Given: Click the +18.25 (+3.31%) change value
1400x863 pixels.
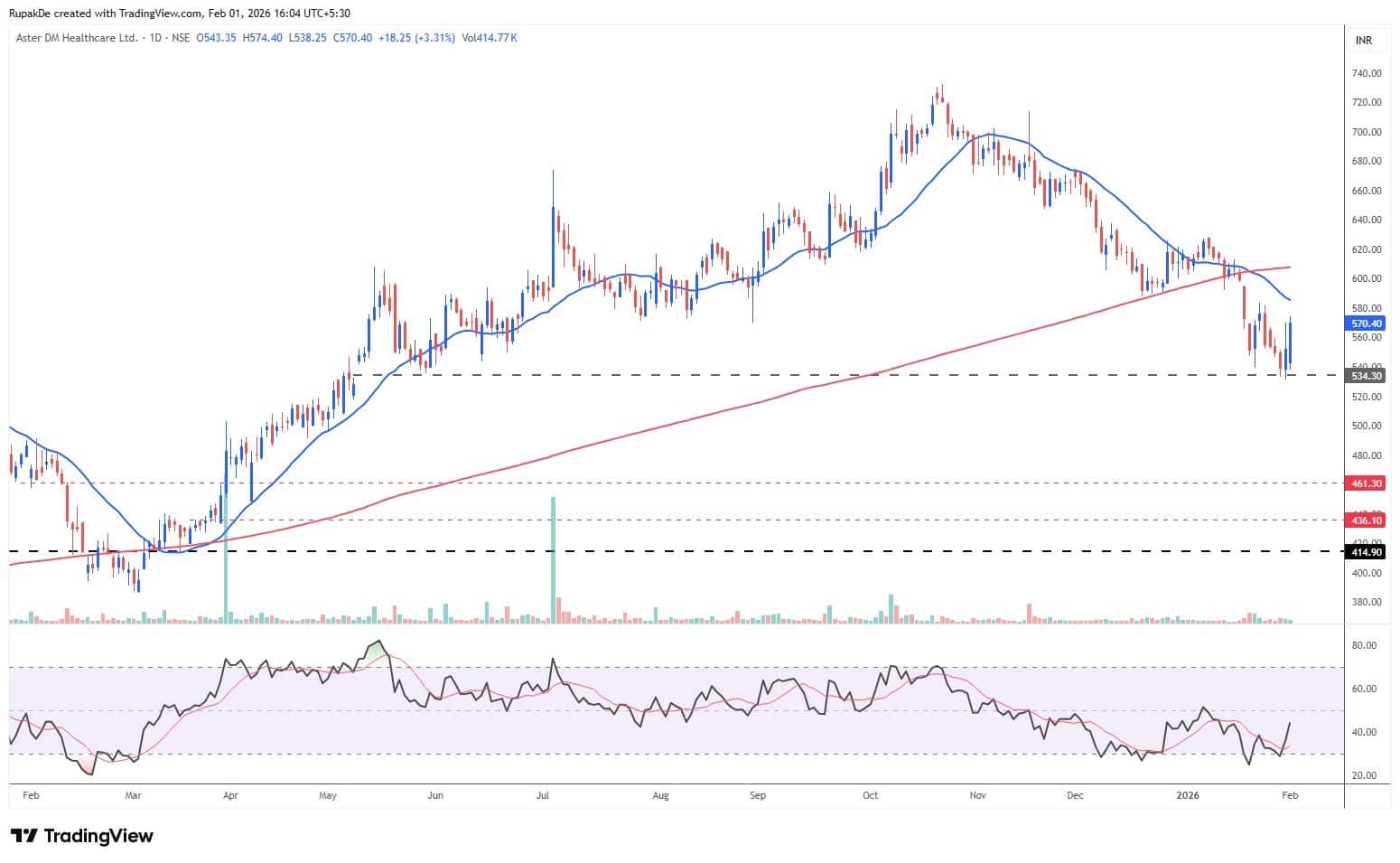Looking at the screenshot, I should point(417,38).
